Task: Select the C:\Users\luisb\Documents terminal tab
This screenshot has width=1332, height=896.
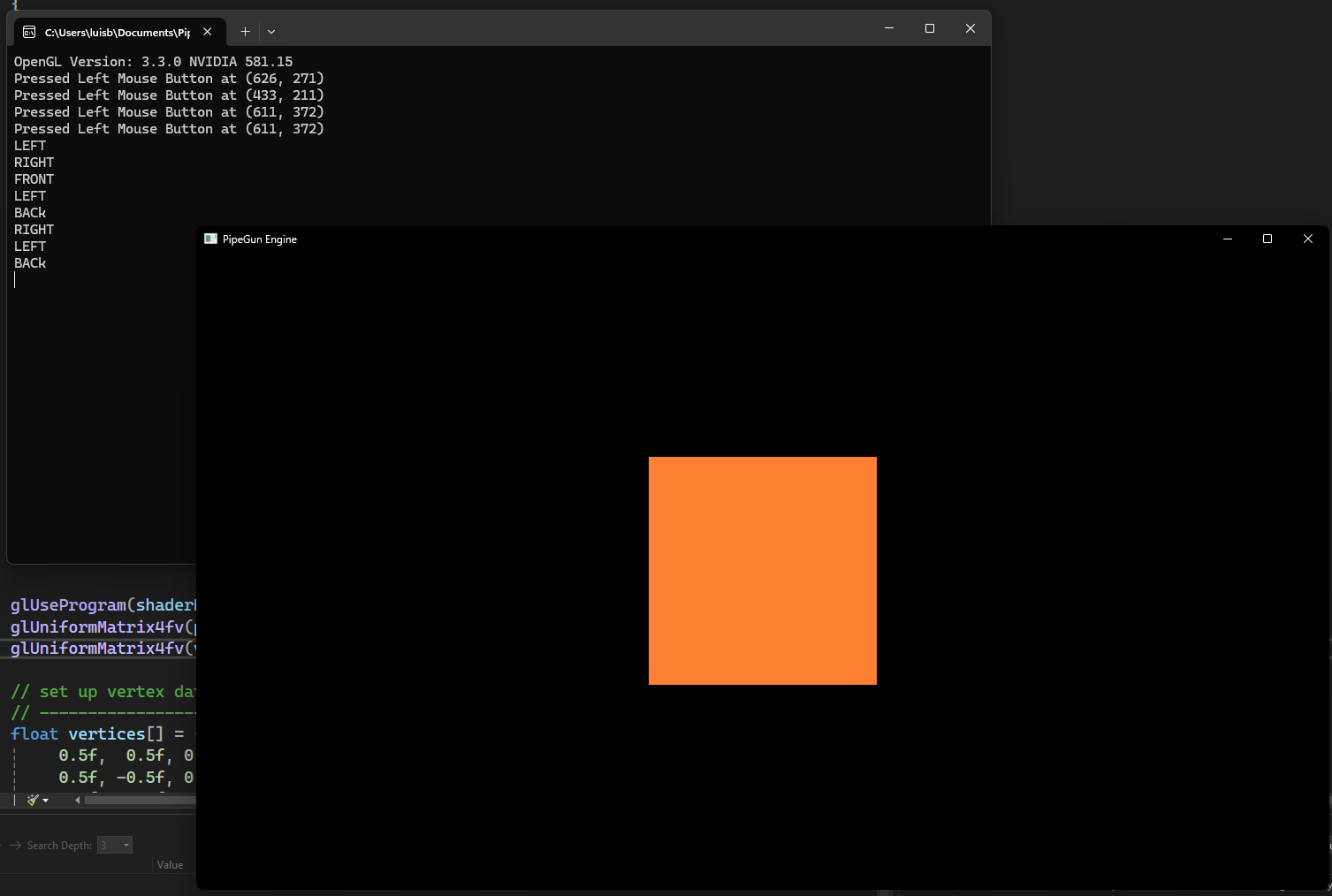Action: click(117, 32)
